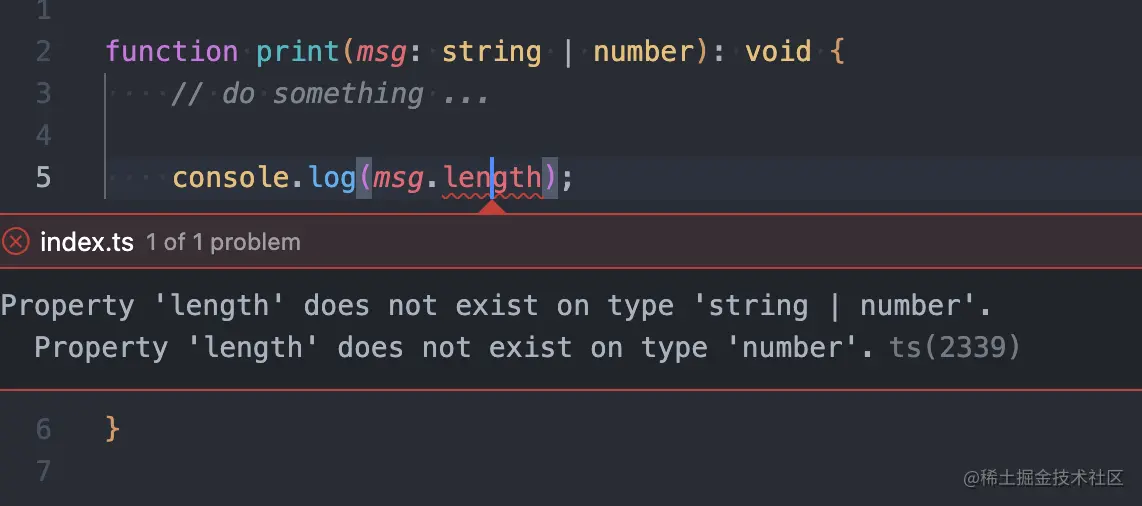This screenshot has width=1142, height=506.
Task: Select line number 2 in gutter
Action: click(43, 52)
